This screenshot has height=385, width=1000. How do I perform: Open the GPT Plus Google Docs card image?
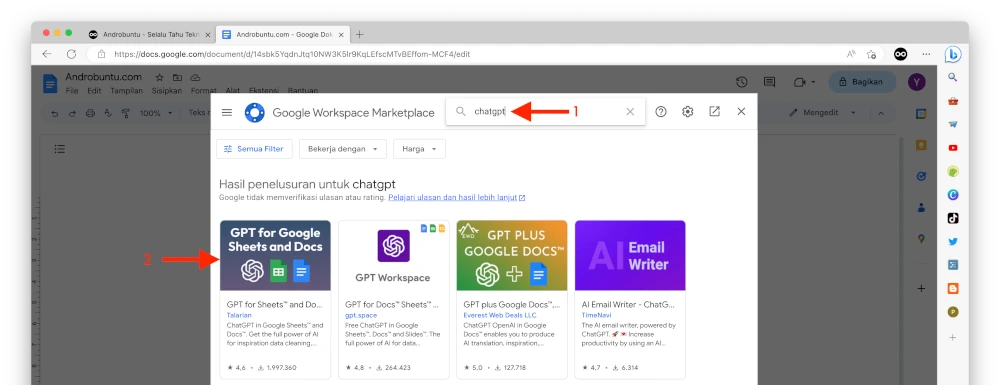click(x=511, y=256)
